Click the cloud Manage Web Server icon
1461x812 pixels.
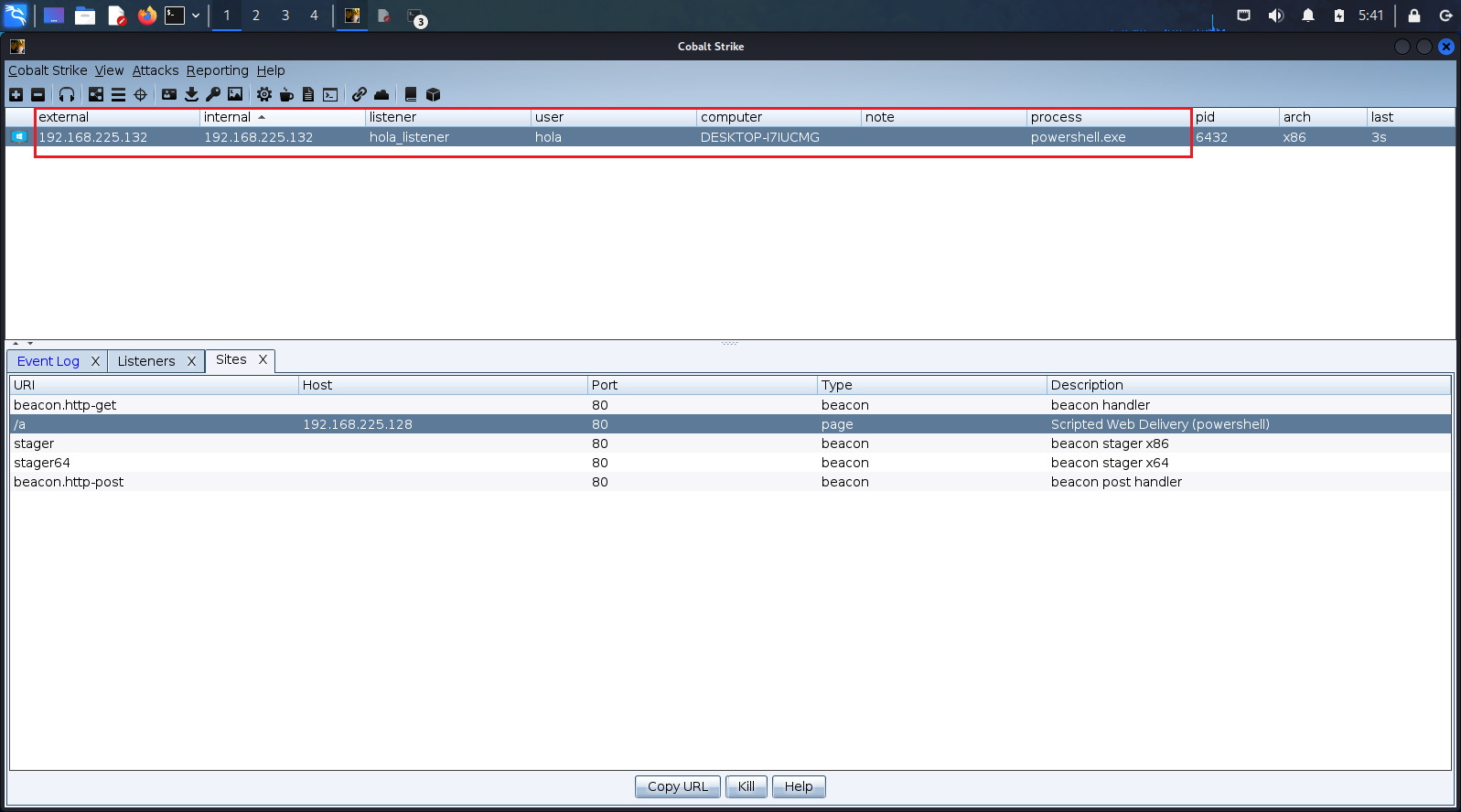point(381,94)
